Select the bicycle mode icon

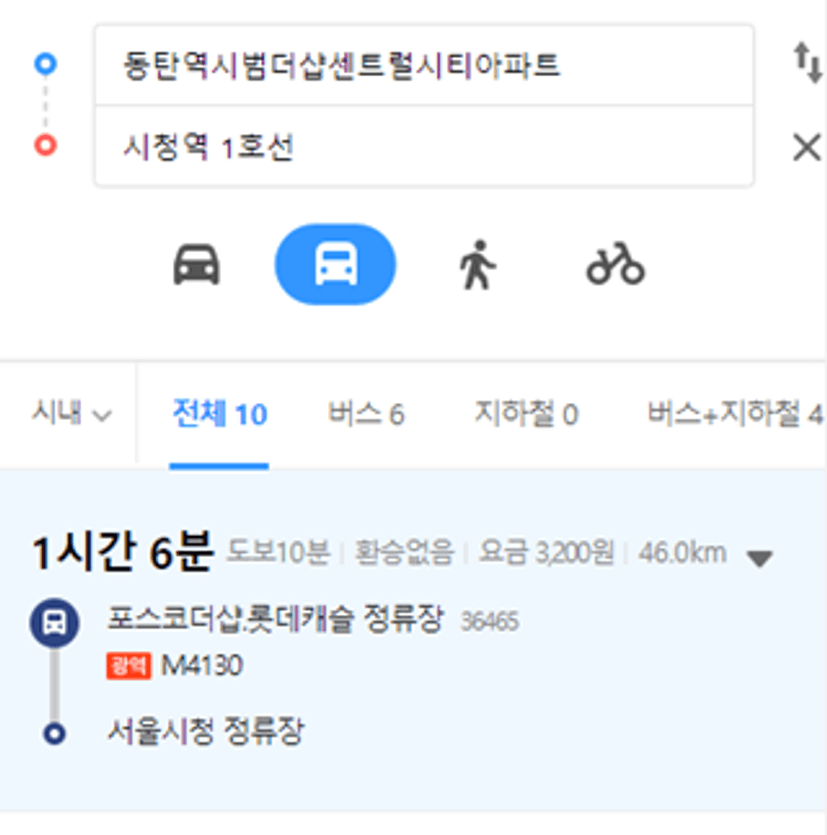point(616,264)
